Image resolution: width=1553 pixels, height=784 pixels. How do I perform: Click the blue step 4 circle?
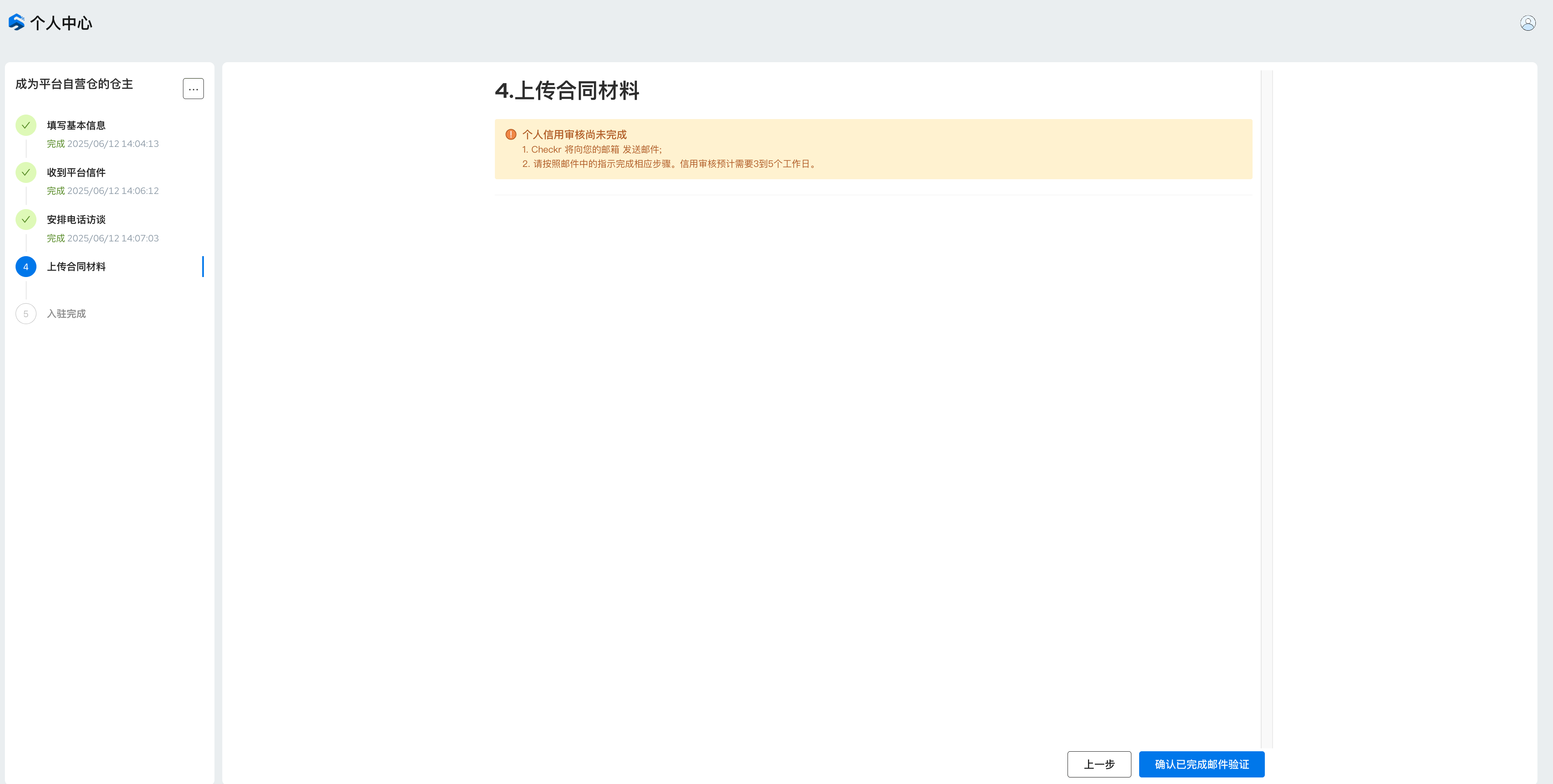(26, 266)
